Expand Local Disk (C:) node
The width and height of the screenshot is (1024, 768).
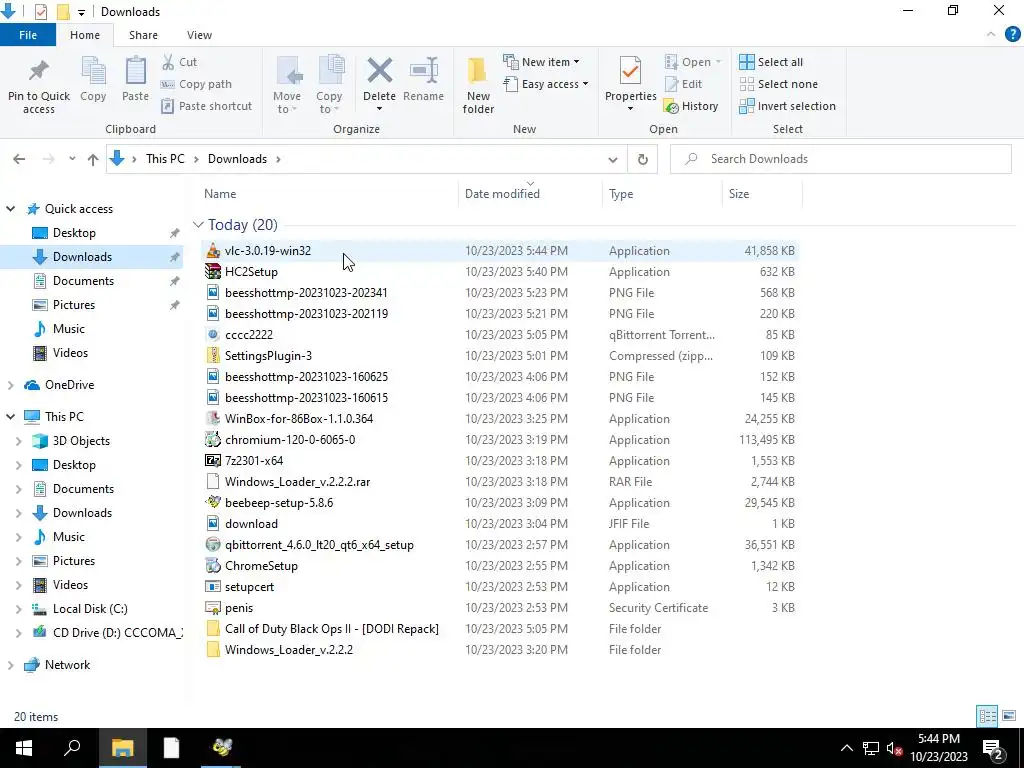(x=18, y=609)
